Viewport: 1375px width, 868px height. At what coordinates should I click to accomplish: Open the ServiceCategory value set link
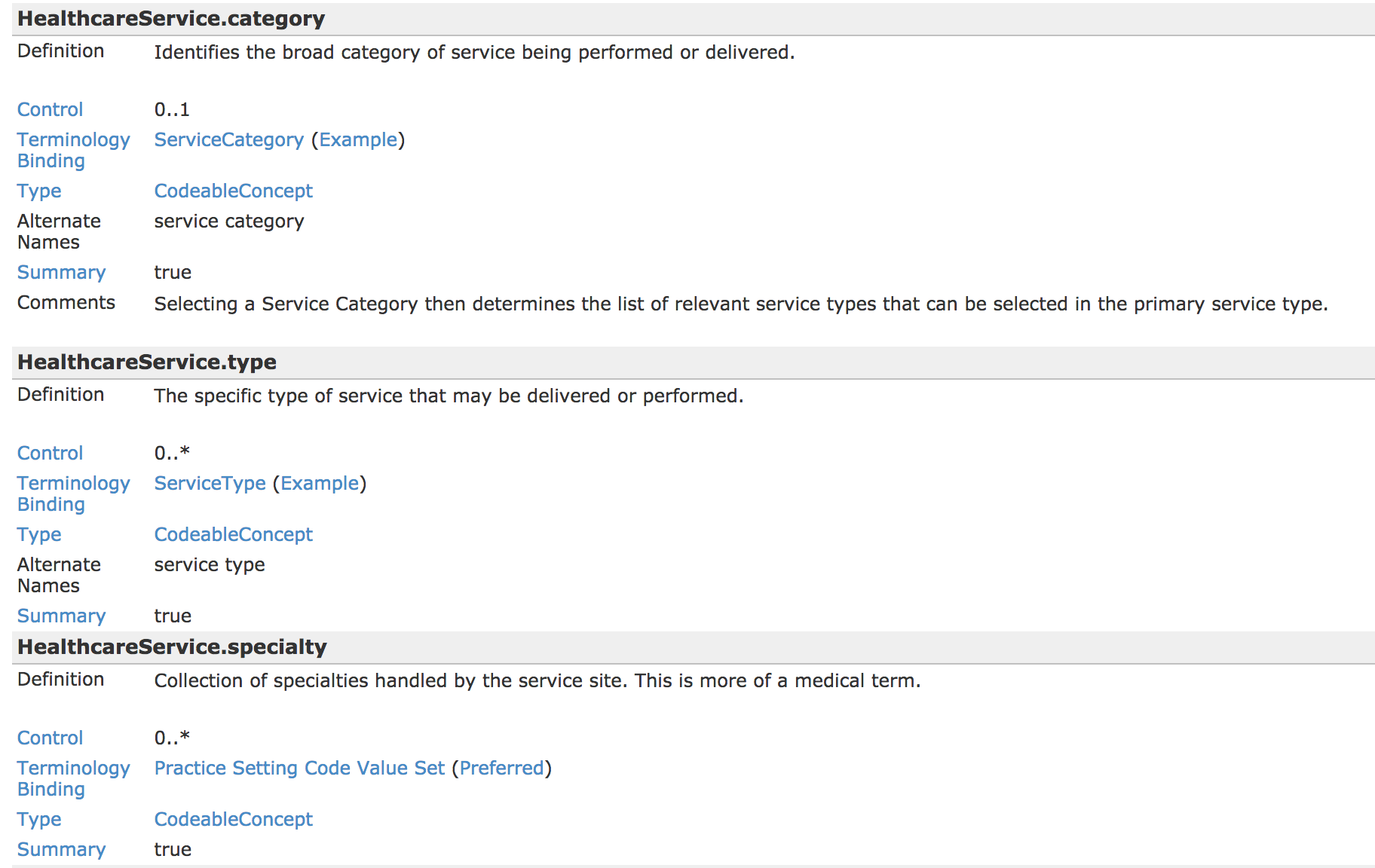pyautogui.click(x=228, y=140)
